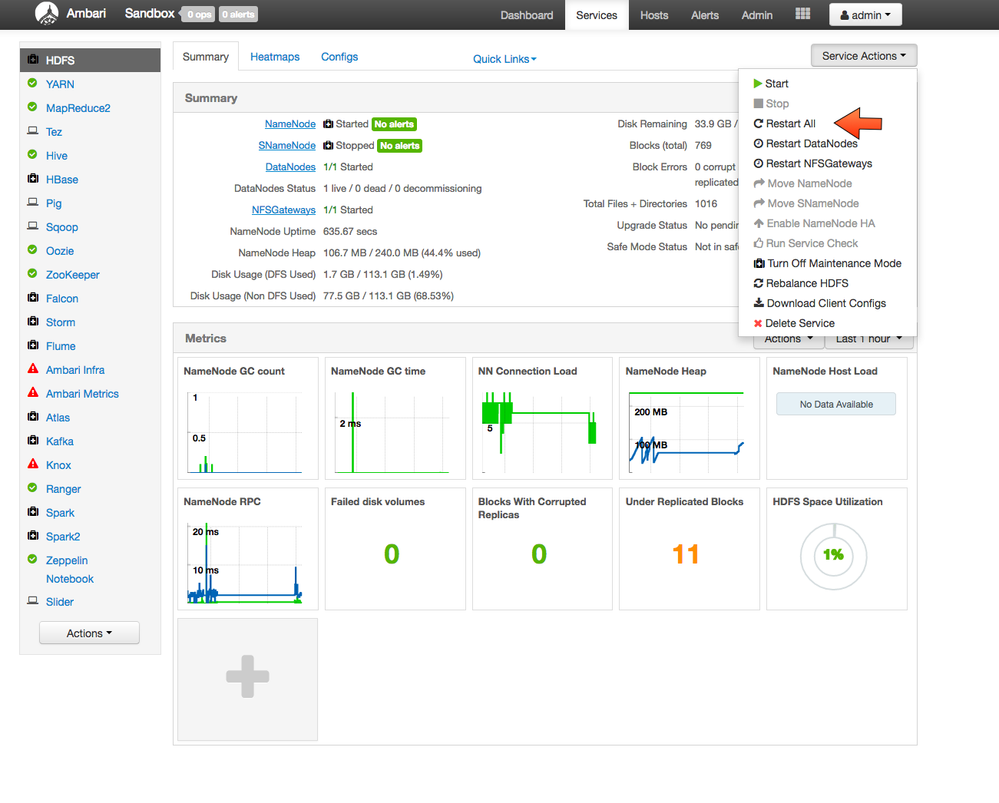Click the medkit icon beside HBase
The height and width of the screenshot is (803, 999).
[x=32, y=178]
